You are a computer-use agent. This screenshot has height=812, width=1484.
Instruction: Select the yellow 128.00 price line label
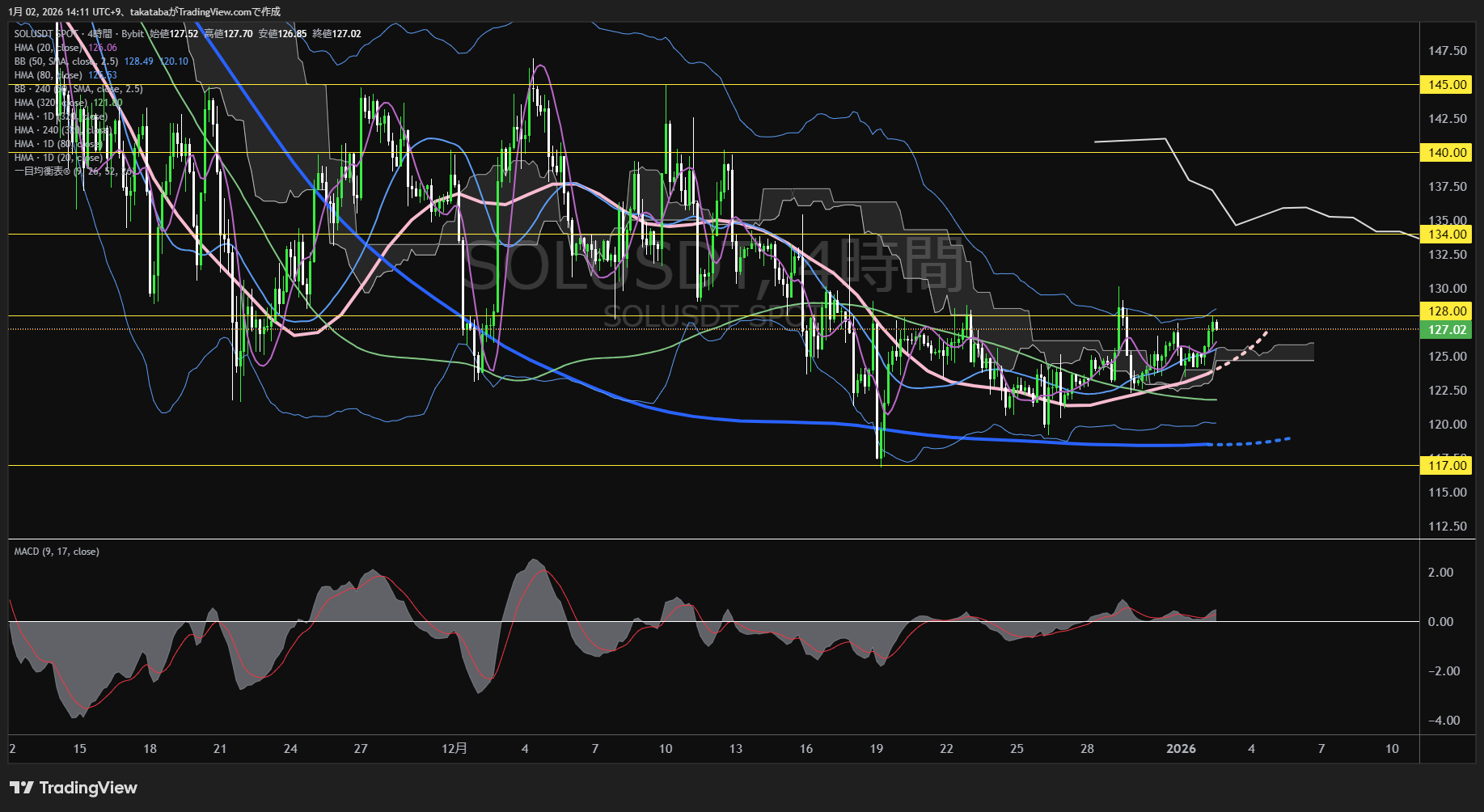tap(1447, 311)
